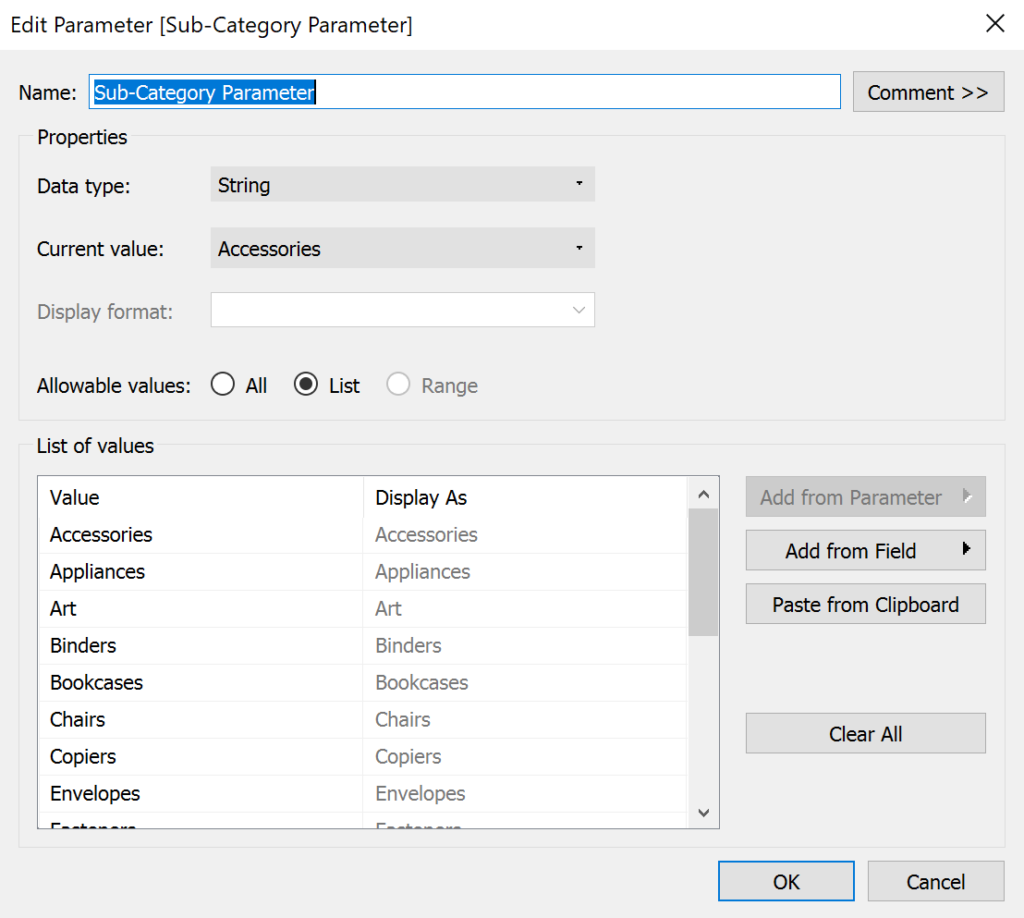
Task: Close the Edit Parameter dialog
Action: pyautogui.click(x=995, y=24)
